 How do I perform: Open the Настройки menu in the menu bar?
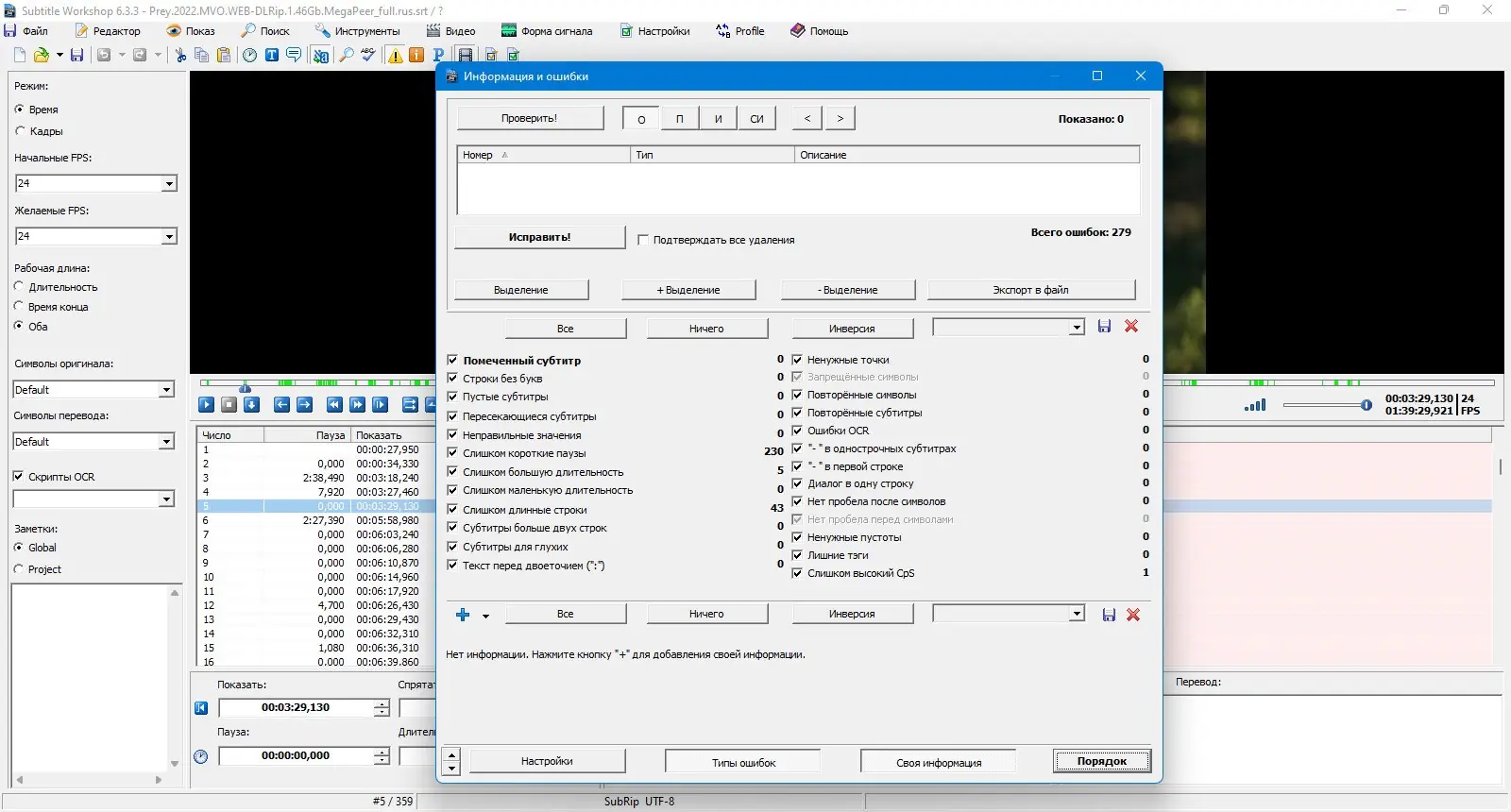(x=654, y=31)
